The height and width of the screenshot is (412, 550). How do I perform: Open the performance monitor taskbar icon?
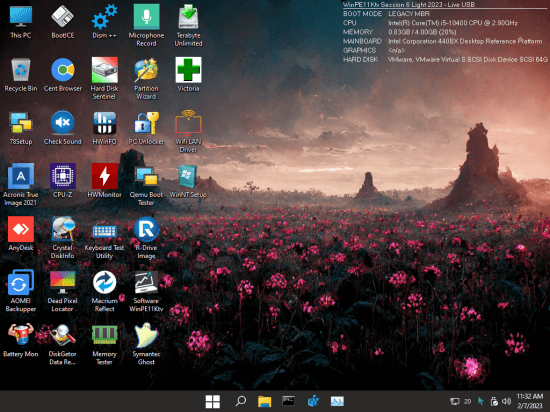pyautogui.click(x=337, y=401)
